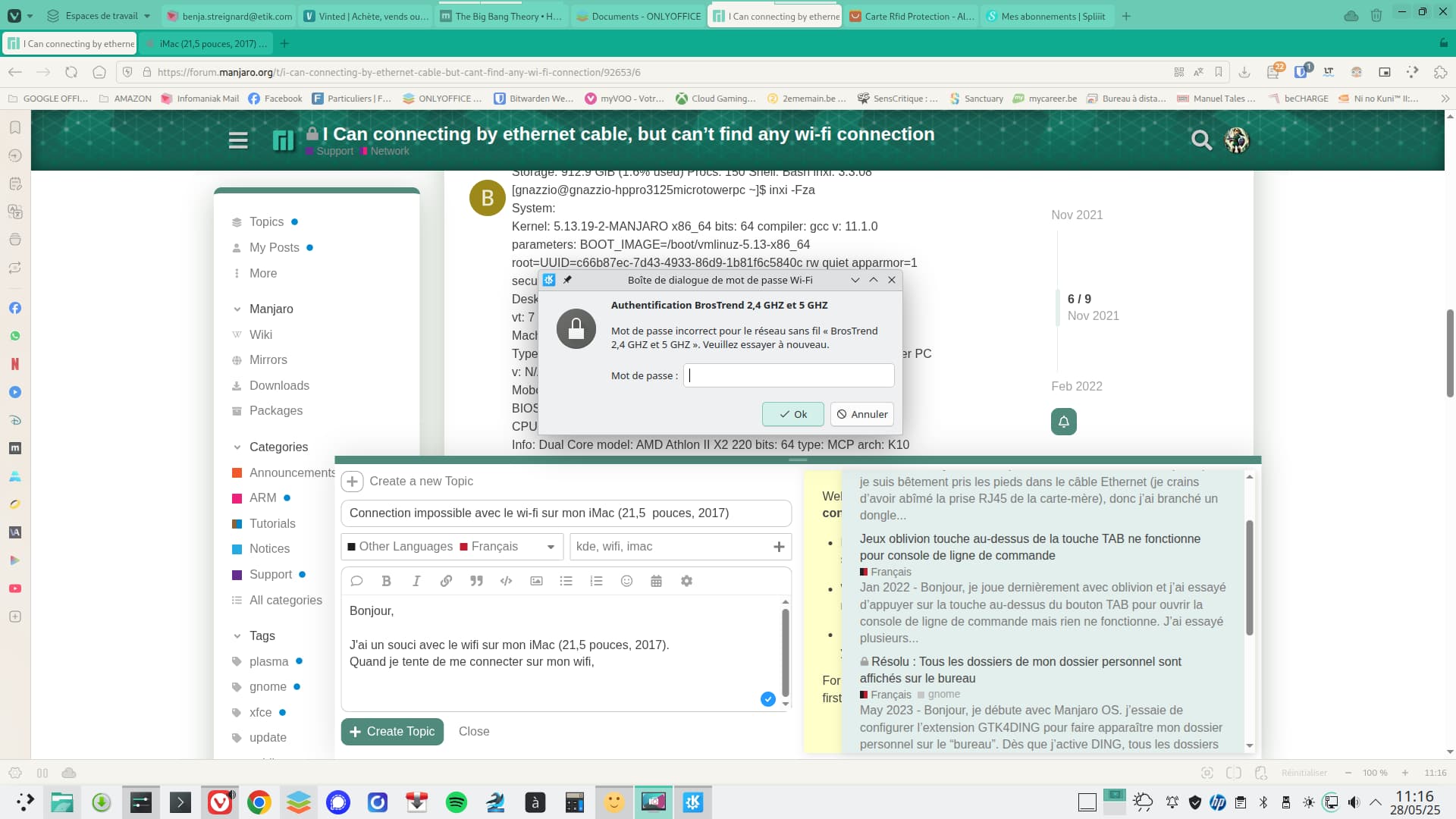Image resolution: width=1456 pixels, height=819 pixels.
Task: Click the similar topics panel scrollbar
Action: coord(1249,577)
